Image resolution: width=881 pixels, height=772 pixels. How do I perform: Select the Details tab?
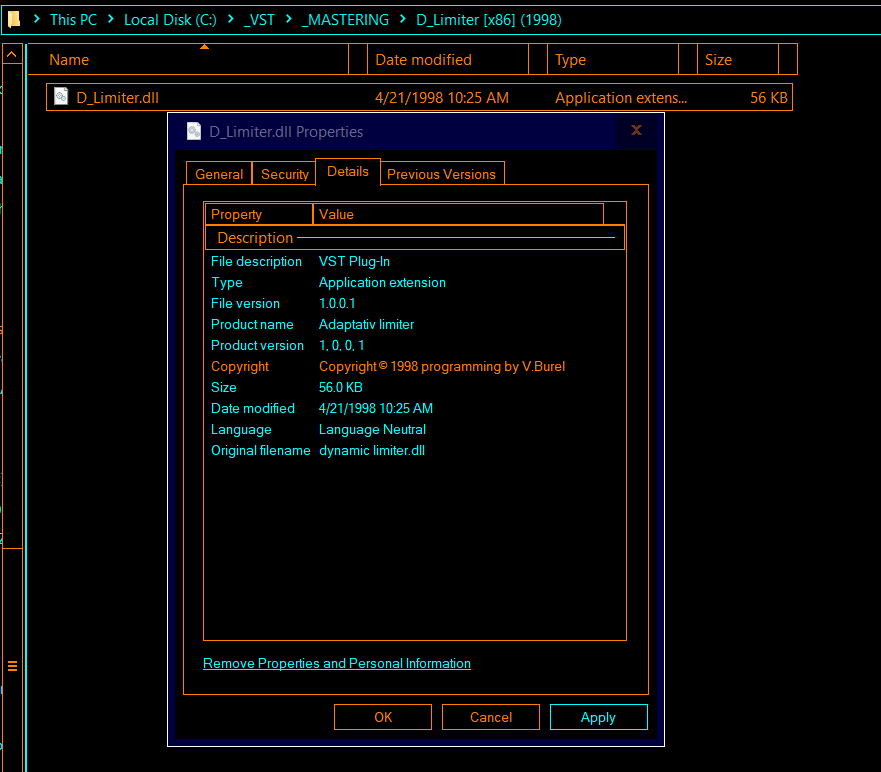348,171
